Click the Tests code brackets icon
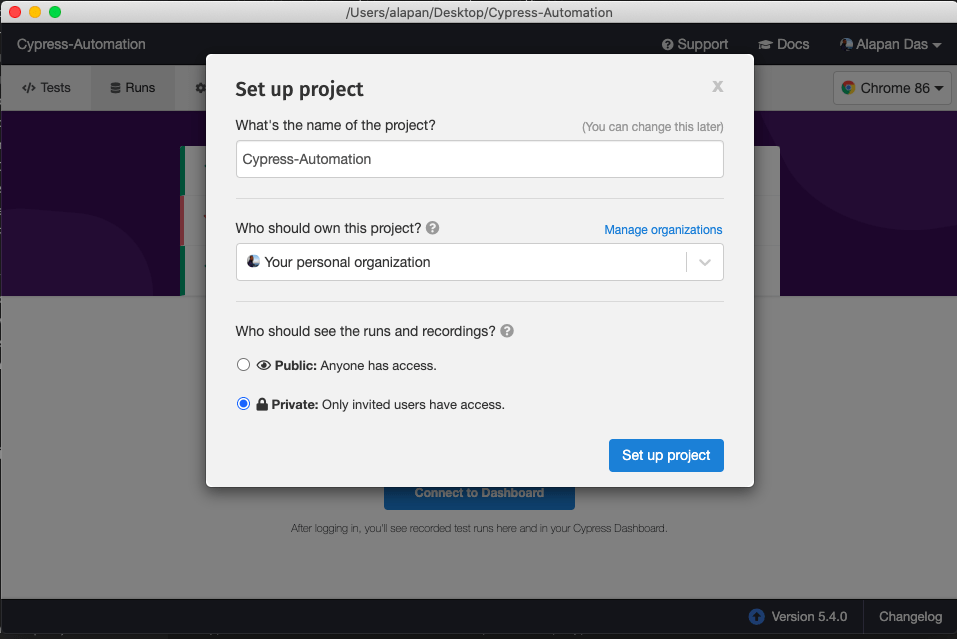The image size is (957, 639). coord(29,88)
